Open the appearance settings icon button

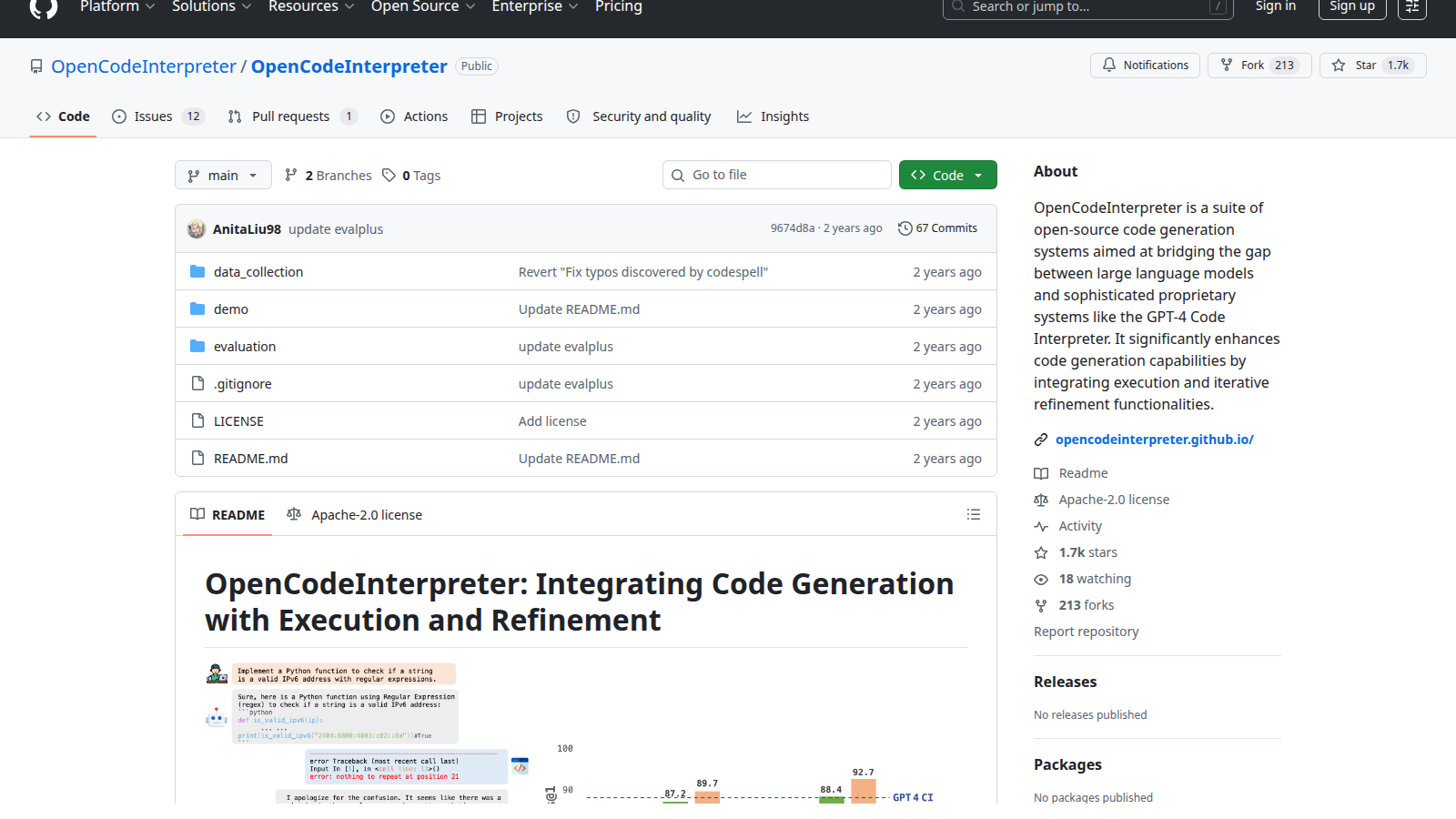pyautogui.click(x=1412, y=6)
